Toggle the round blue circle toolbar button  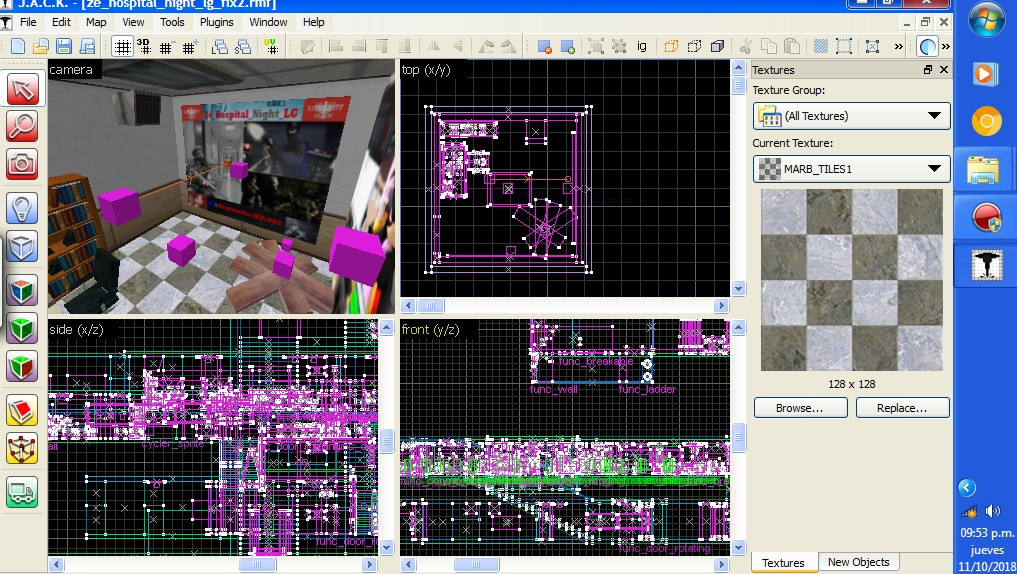tap(927, 46)
